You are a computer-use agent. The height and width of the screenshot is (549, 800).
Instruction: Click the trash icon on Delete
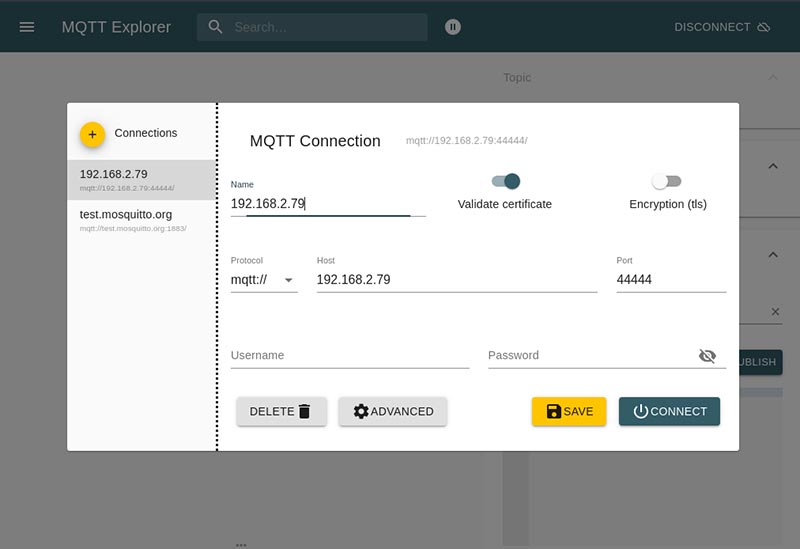[x=305, y=411]
